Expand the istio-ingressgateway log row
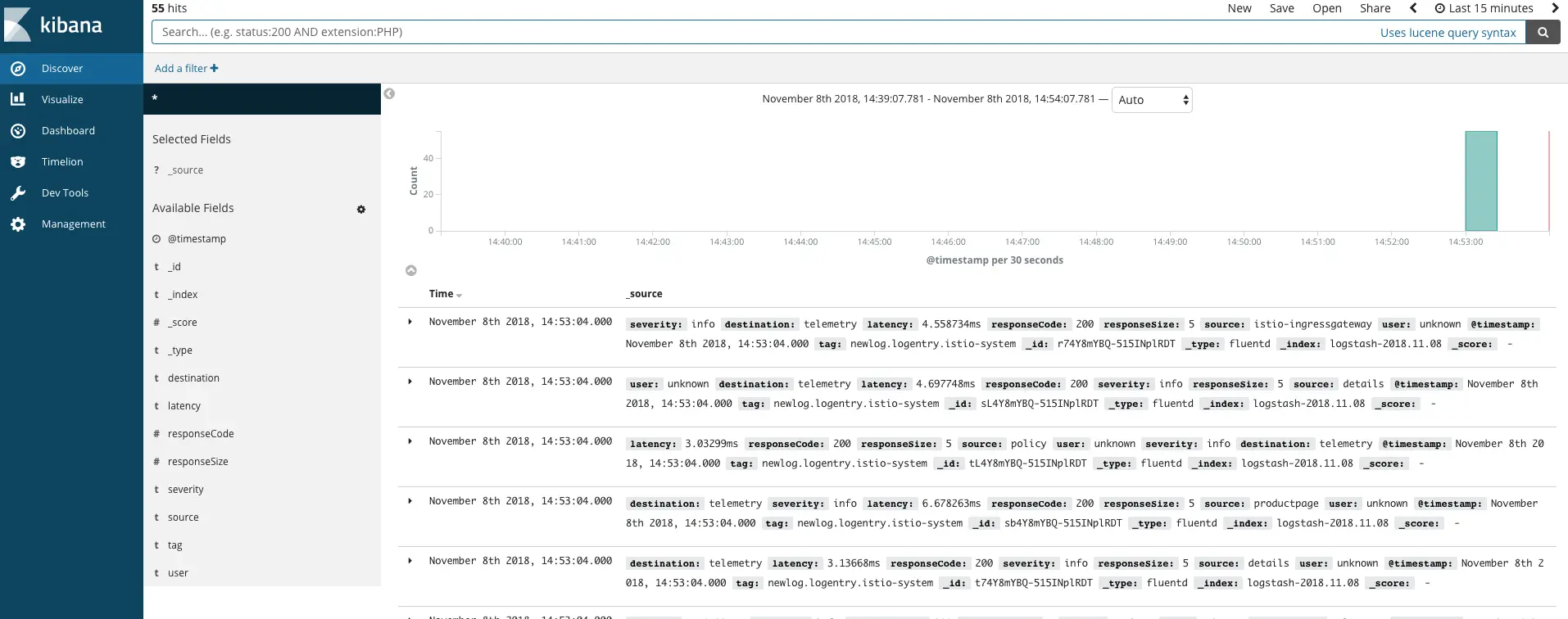This screenshot has width=1568, height=619. [x=410, y=322]
